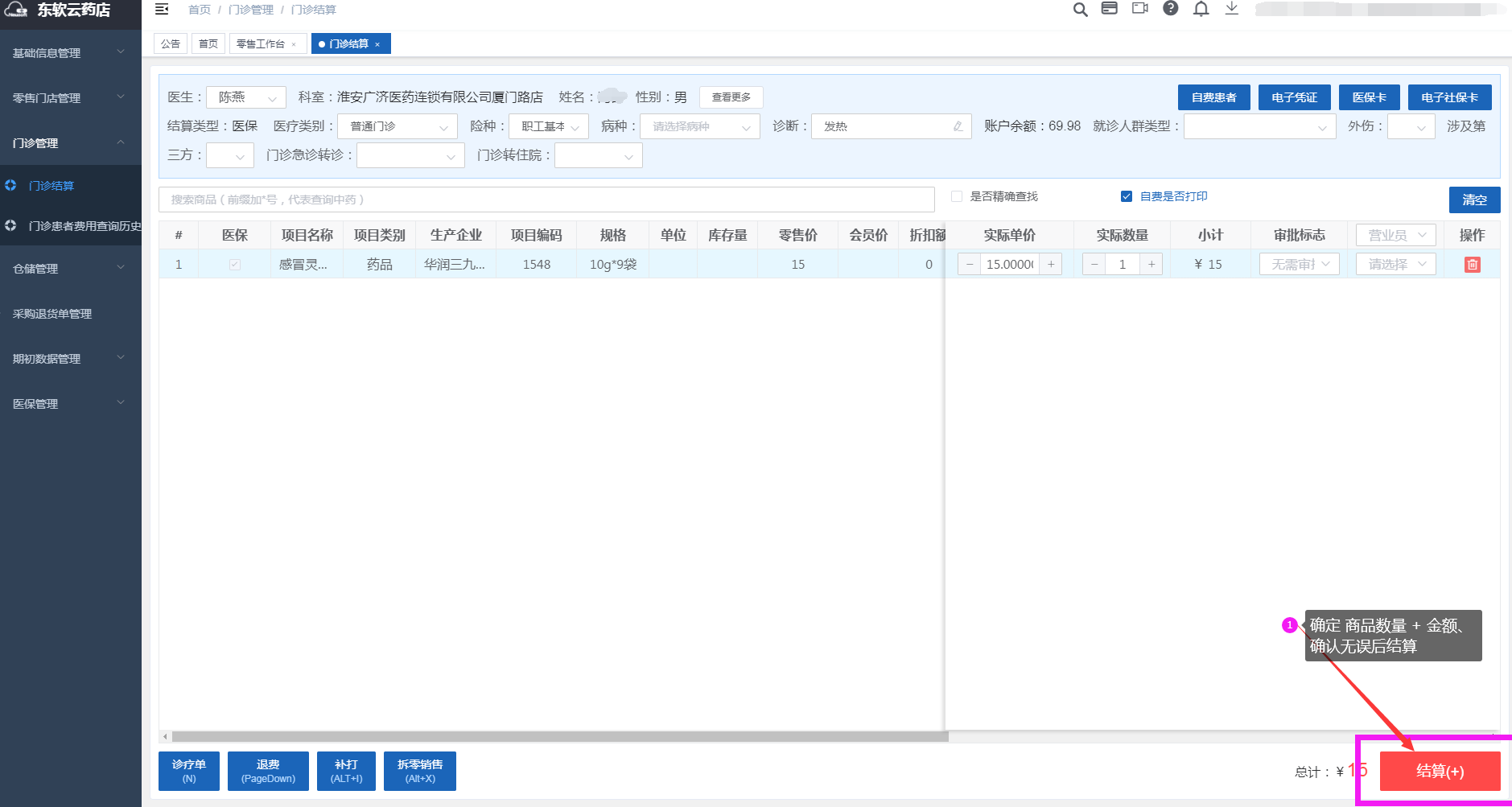Viewport: 1512px width, 807px height.
Task: Click the video camera icon in header
Action: click(1139, 9)
